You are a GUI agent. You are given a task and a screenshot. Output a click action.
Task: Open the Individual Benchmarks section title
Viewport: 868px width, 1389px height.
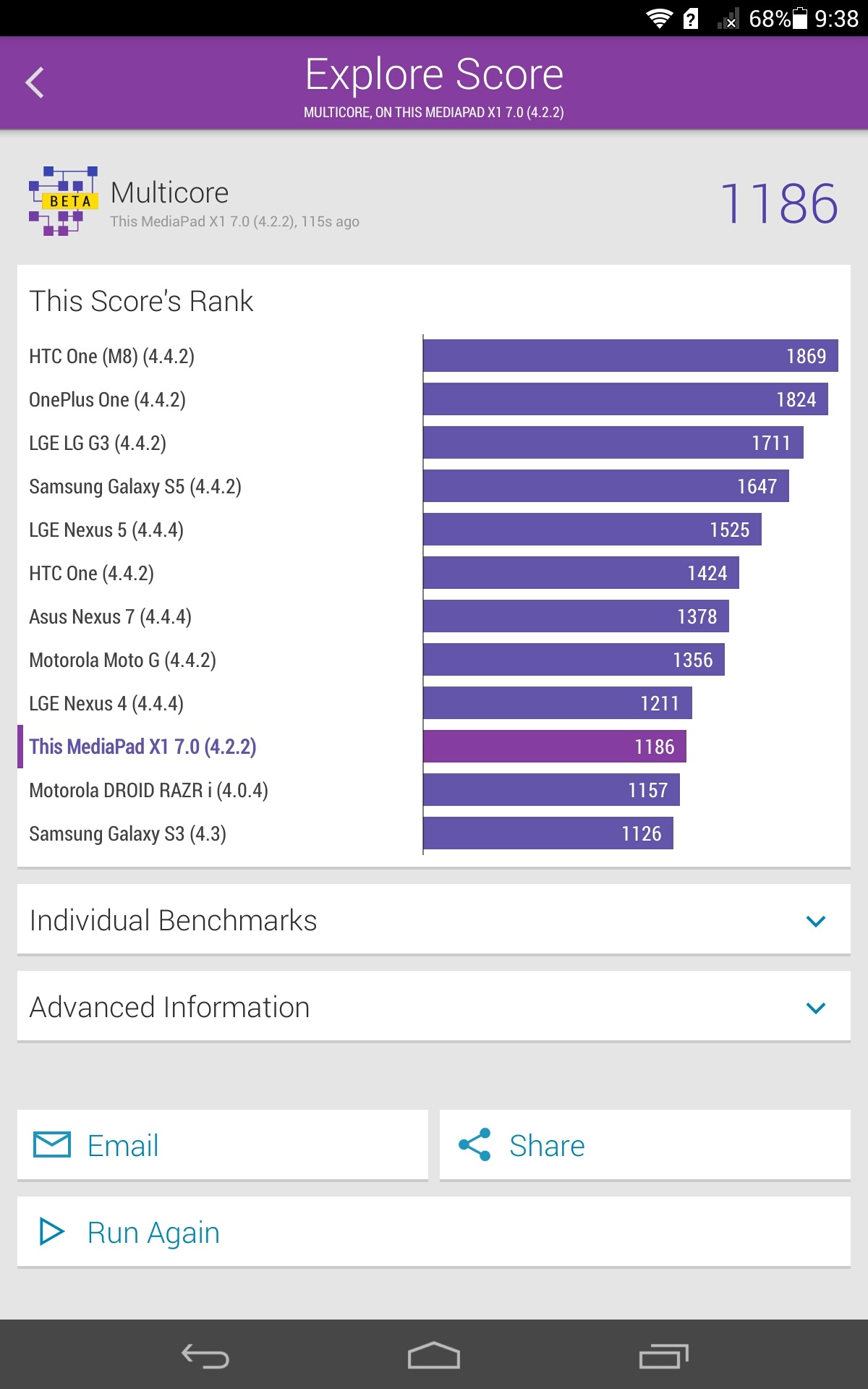(x=173, y=920)
